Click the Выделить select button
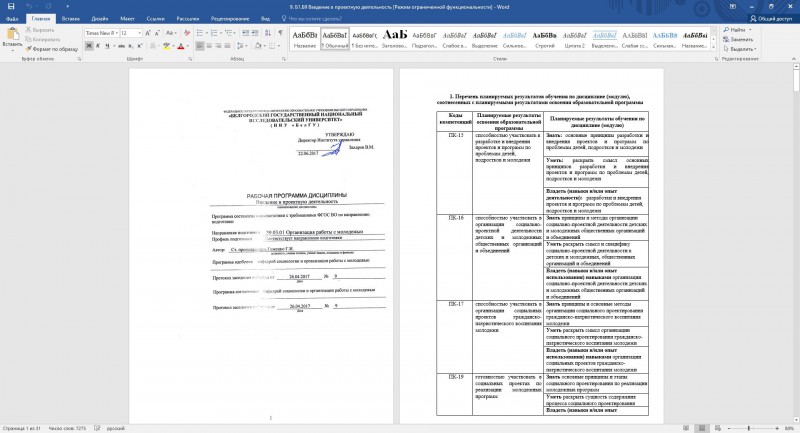 coord(740,49)
